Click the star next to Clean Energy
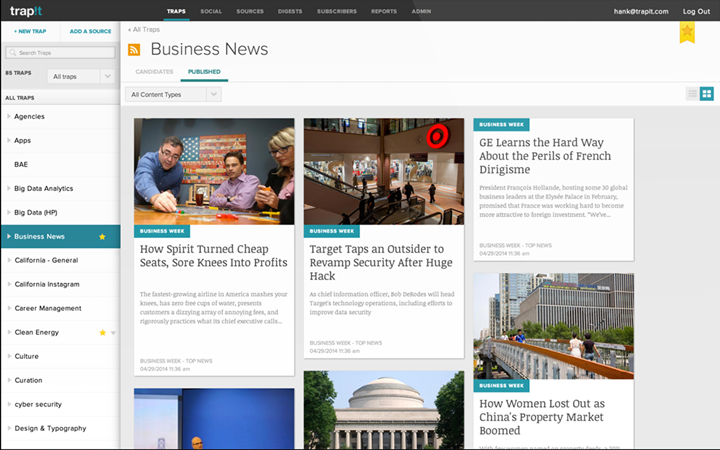The width and height of the screenshot is (720, 450). tap(102, 332)
